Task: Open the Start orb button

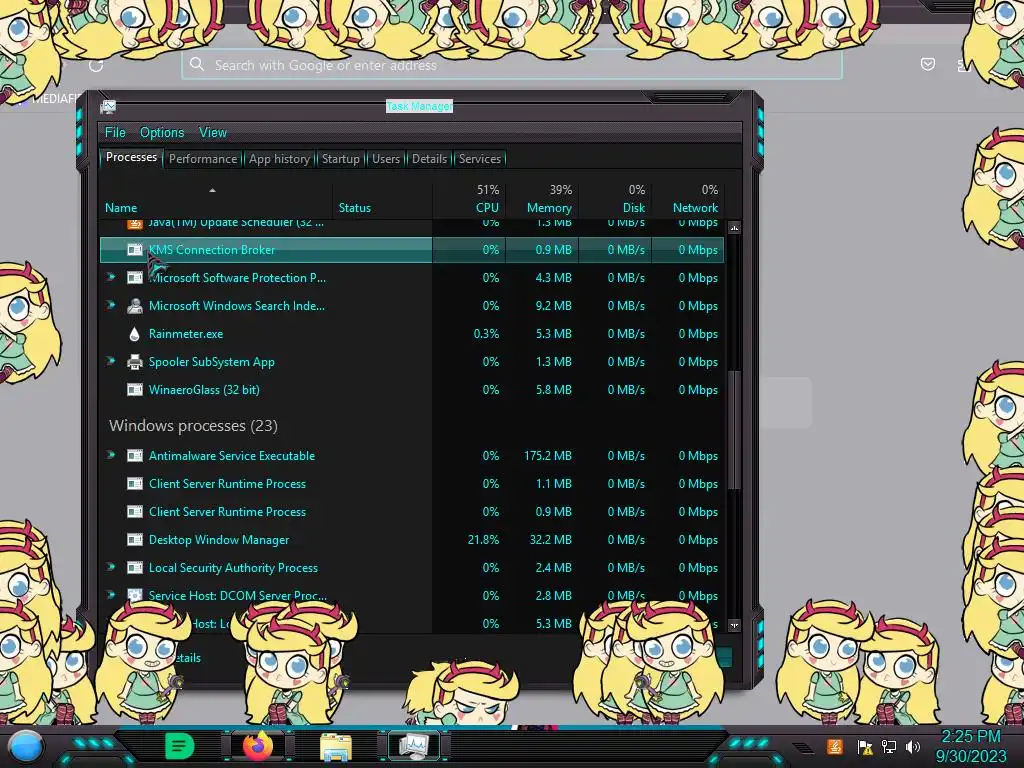Action: (x=27, y=747)
